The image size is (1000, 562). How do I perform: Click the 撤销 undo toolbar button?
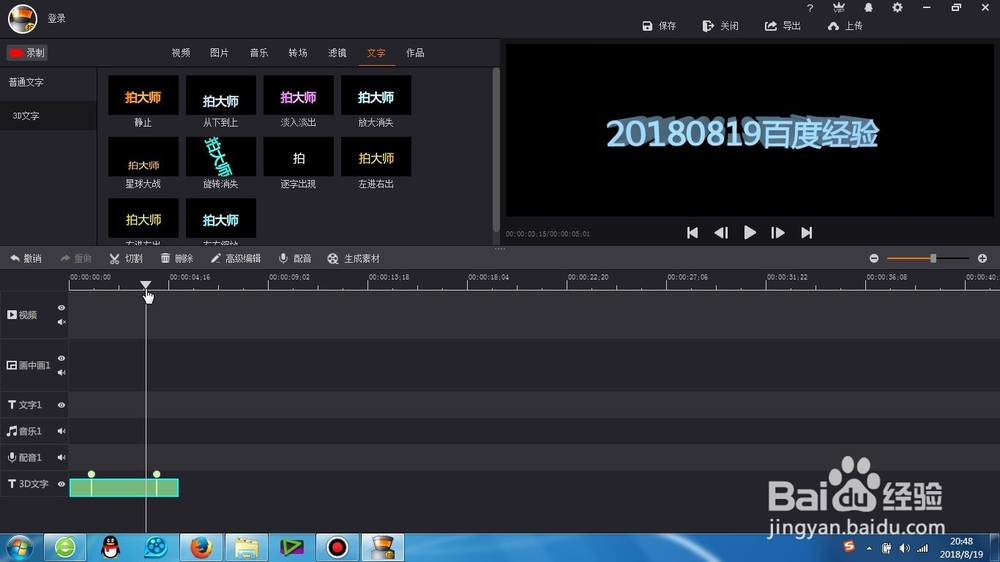coord(26,258)
